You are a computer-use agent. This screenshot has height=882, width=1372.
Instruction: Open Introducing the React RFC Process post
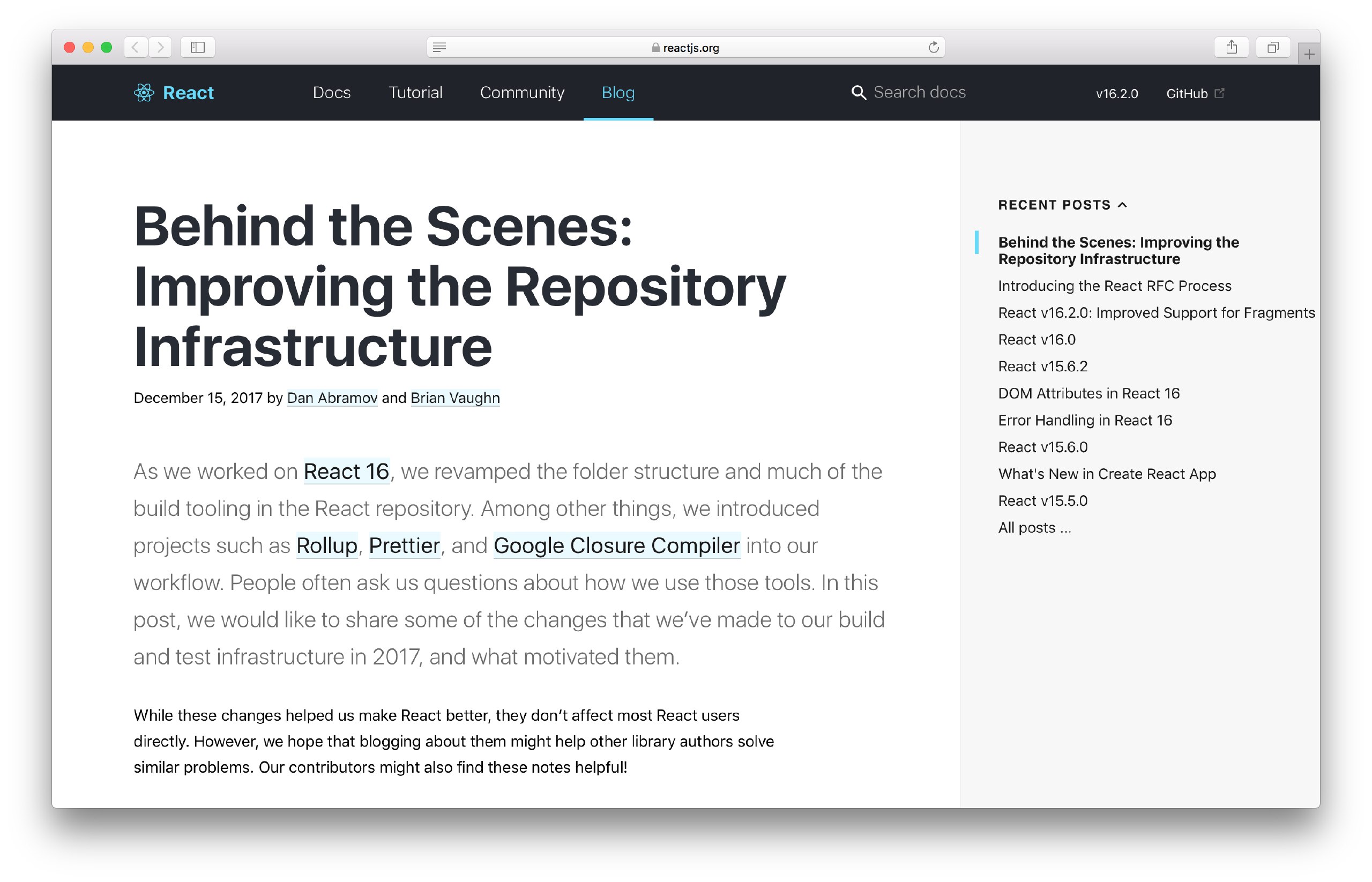click(1114, 286)
